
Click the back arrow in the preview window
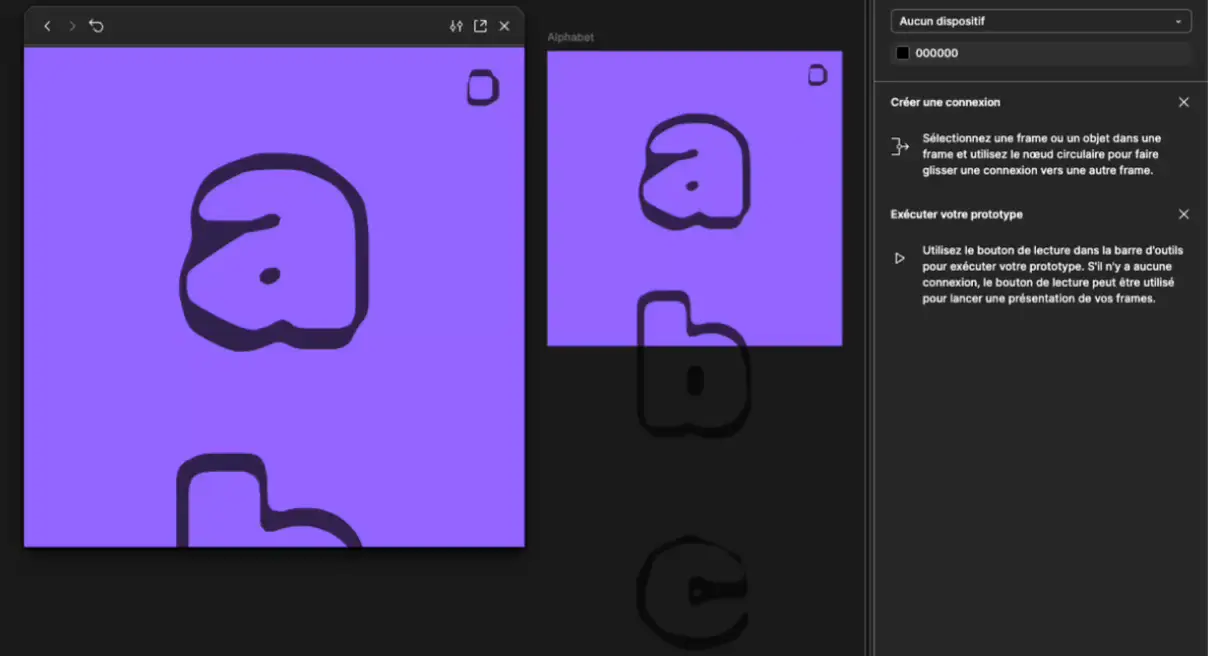click(47, 26)
